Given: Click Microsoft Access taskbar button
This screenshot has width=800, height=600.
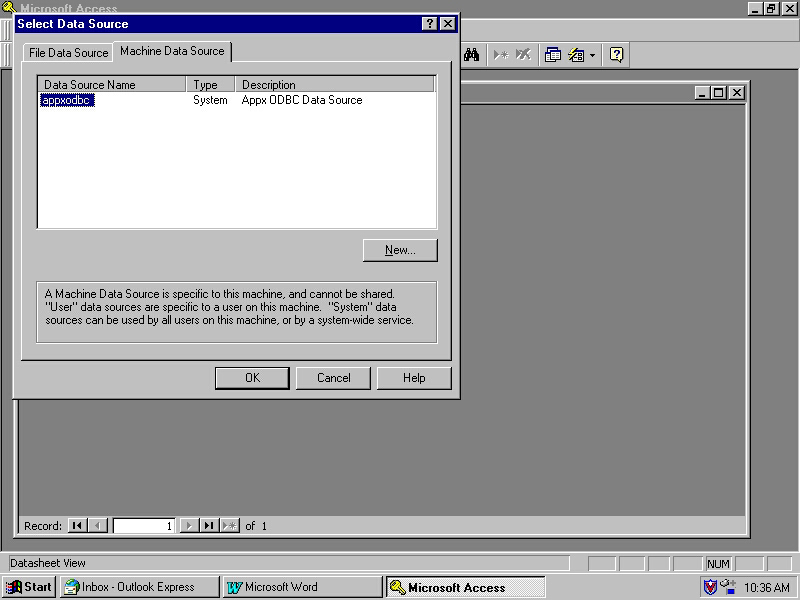Looking at the screenshot, I should click(x=465, y=587).
